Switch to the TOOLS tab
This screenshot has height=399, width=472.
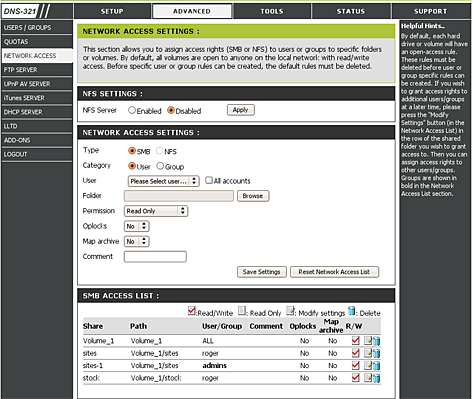(x=272, y=11)
